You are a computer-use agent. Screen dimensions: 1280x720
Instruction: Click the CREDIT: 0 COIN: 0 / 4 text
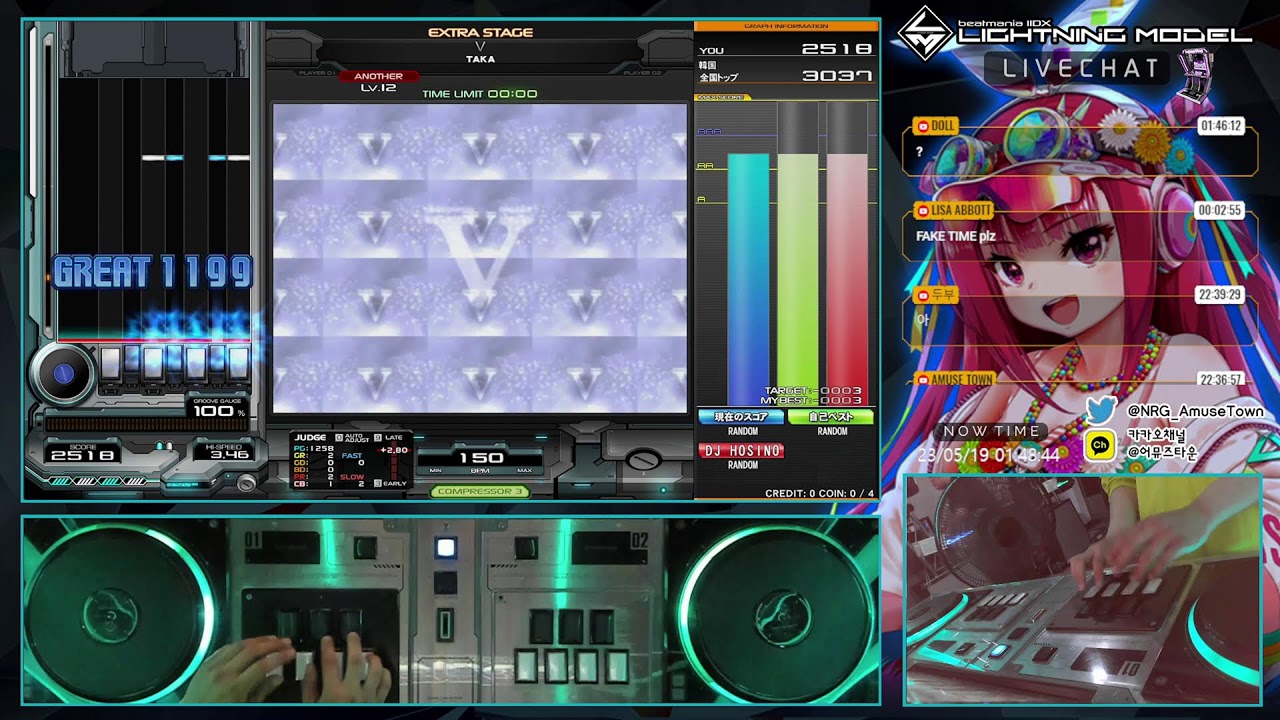coord(819,493)
